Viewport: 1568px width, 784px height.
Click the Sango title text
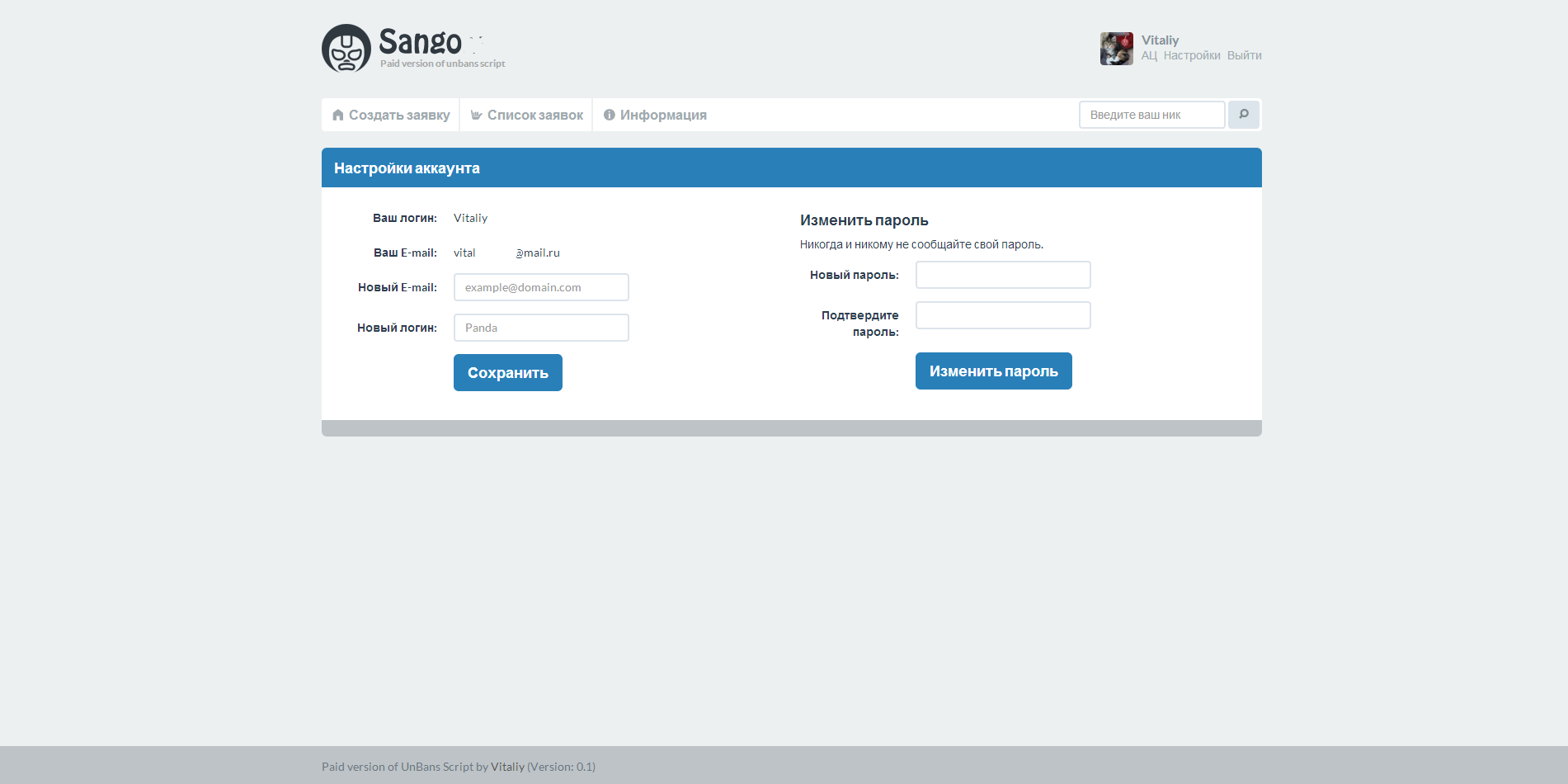420,41
